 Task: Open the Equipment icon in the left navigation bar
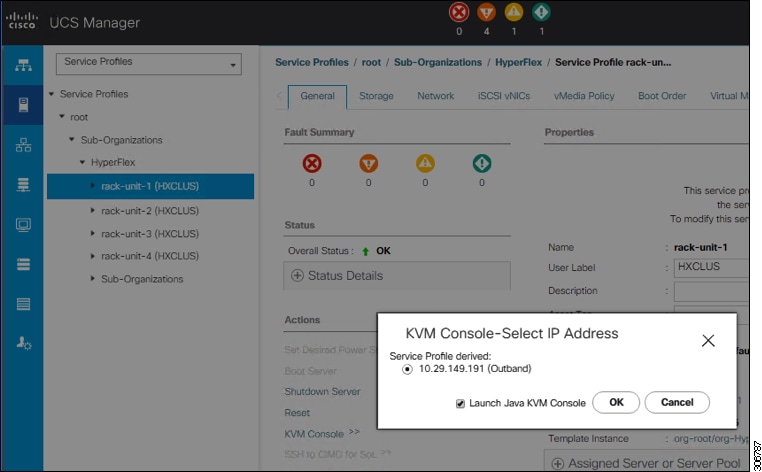(x=23, y=65)
